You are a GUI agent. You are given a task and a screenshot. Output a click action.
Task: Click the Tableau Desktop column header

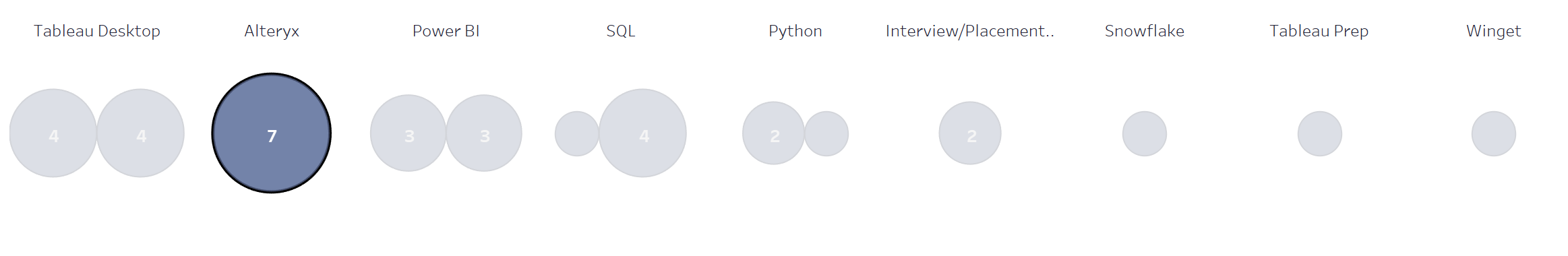pyautogui.click(x=97, y=31)
